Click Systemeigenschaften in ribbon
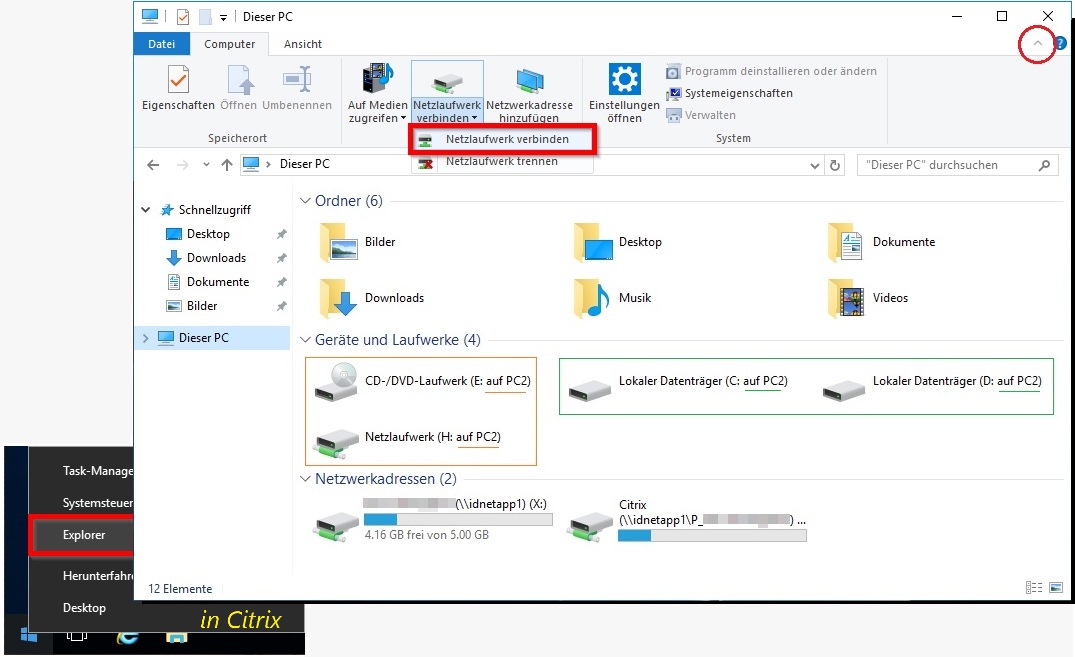 point(738,93)
